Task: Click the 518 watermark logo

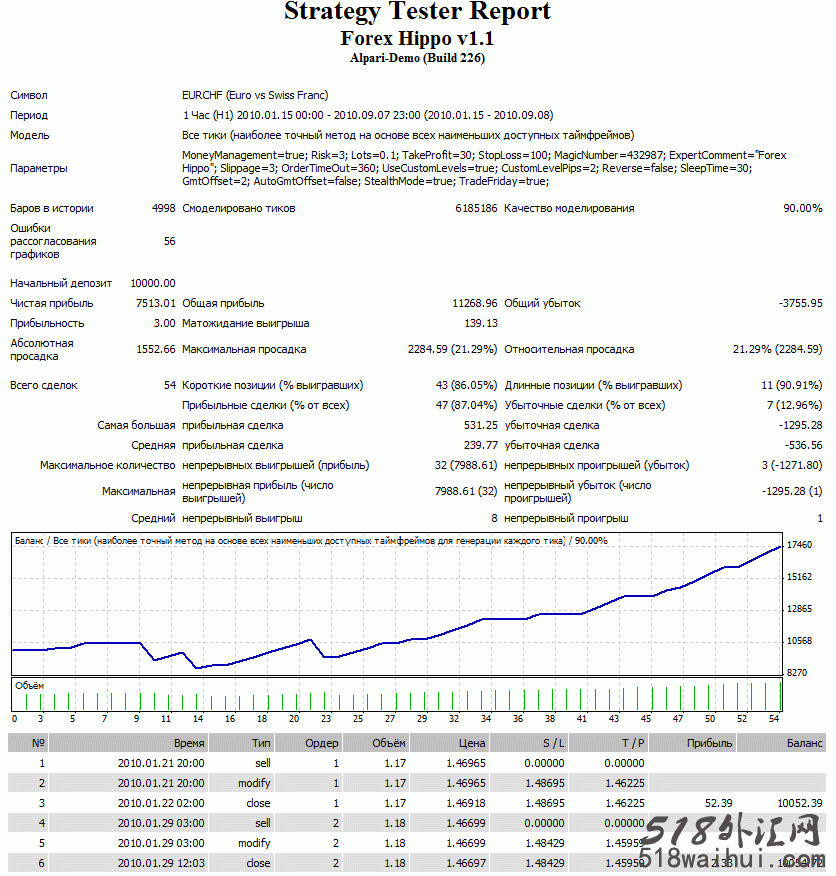Action: coord(731,829)
